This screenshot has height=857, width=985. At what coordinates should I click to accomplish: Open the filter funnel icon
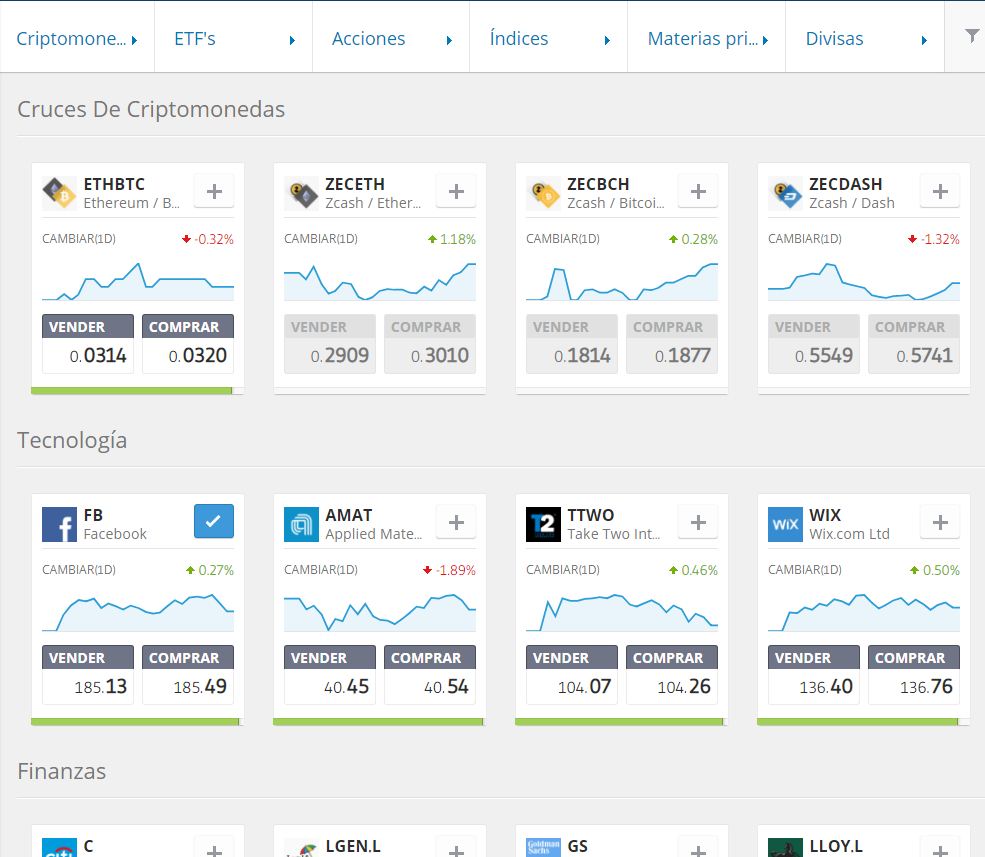[972, 36]
